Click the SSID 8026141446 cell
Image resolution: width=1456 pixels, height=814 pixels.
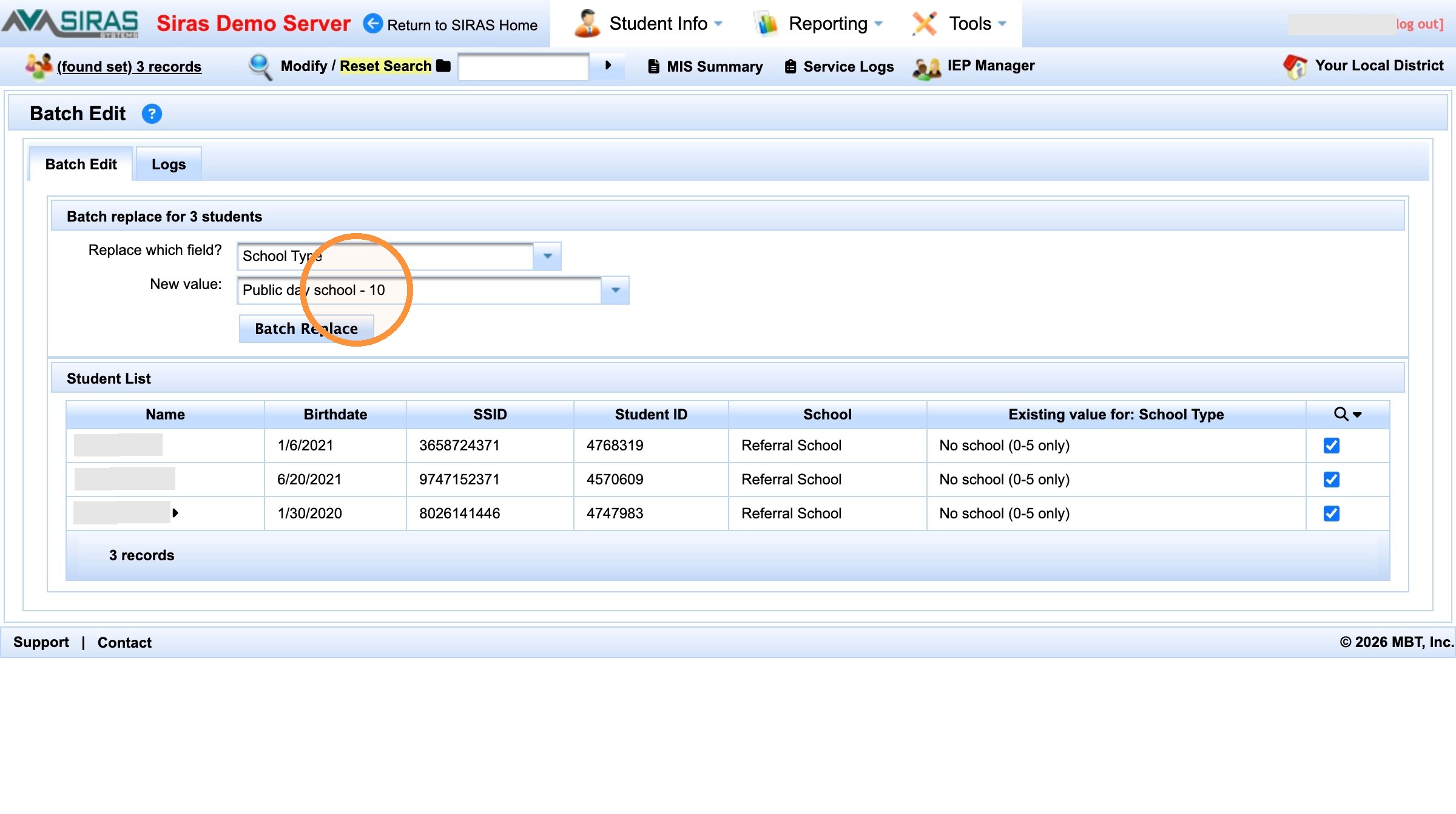[x=490, y=514]
